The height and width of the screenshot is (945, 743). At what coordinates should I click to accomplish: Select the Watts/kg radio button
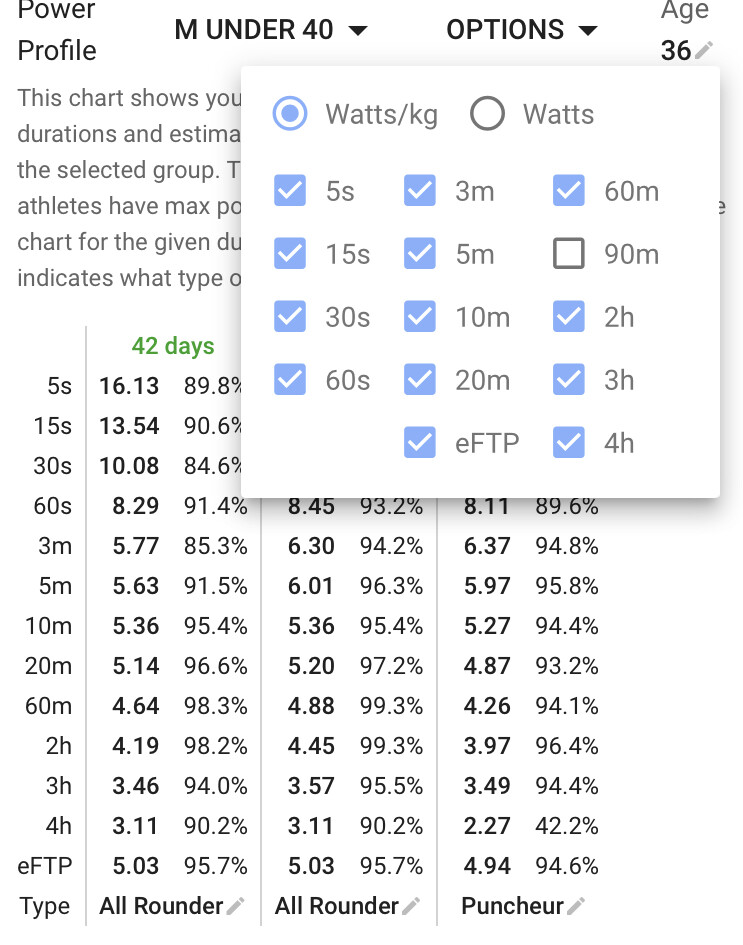pyautogui.click(x=290, y=113)
